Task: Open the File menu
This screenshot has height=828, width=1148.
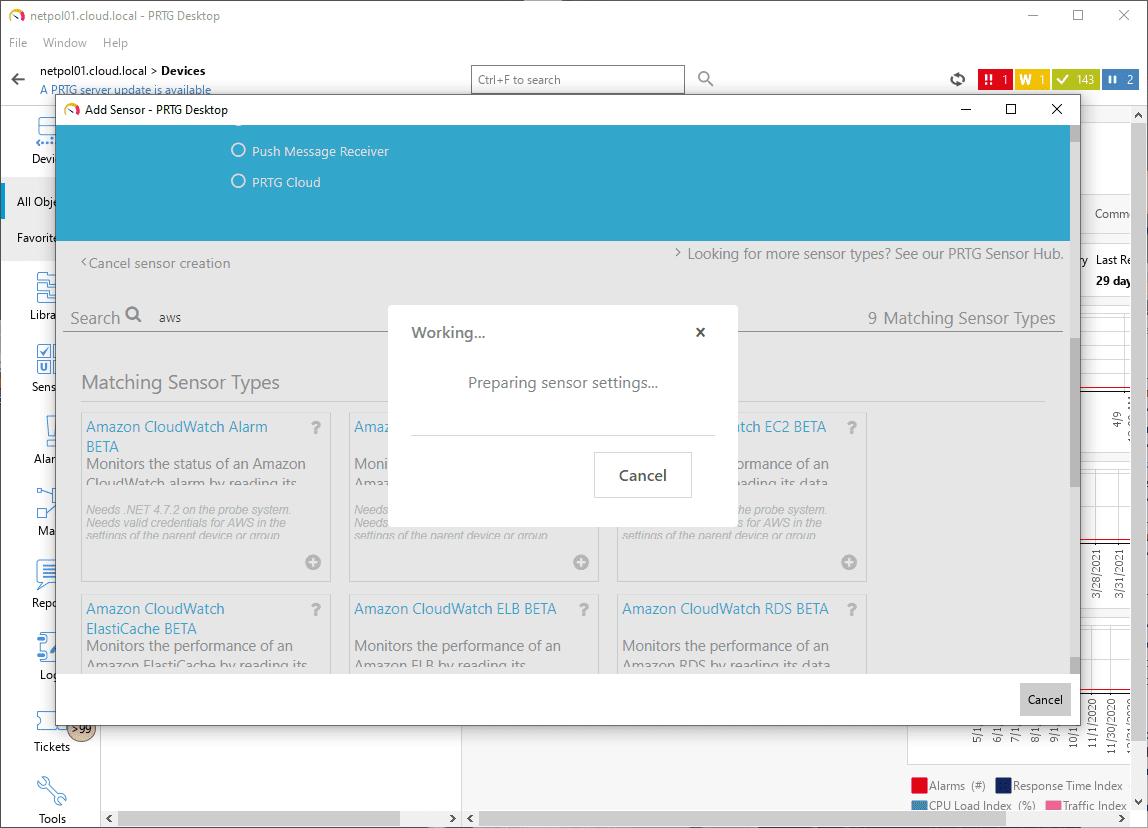Action: point(18,42)
